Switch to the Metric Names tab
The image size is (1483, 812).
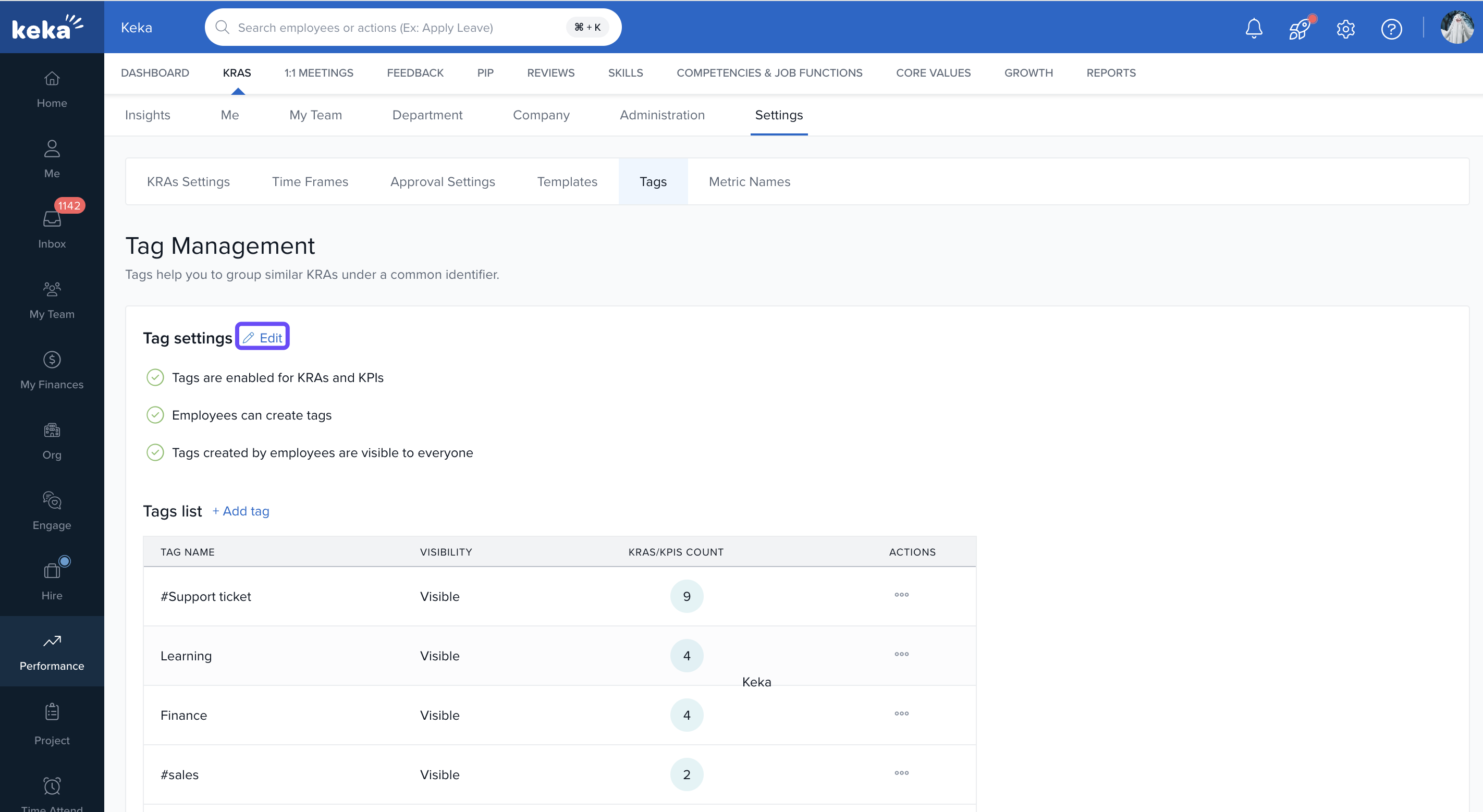(x=749, y=181)
